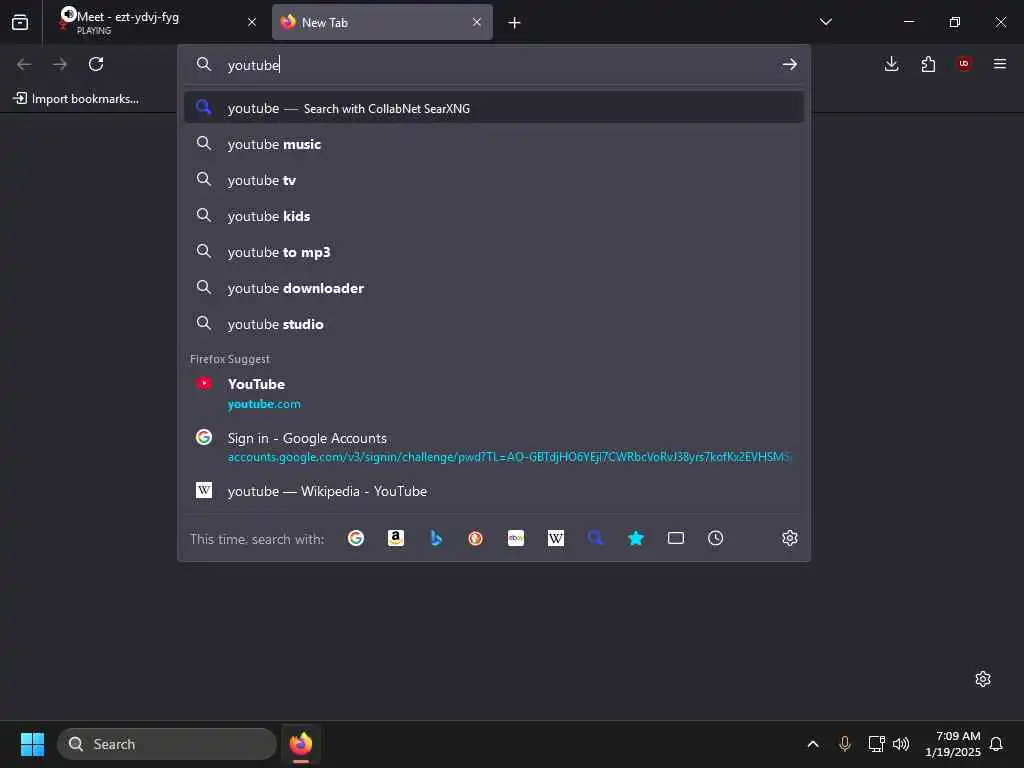Image resolution: width=1024 pixels, height=768 pixels.
Task: Mute the playing Meet tab audio icon
Action: pyautogui.click(x=68, y=14)
